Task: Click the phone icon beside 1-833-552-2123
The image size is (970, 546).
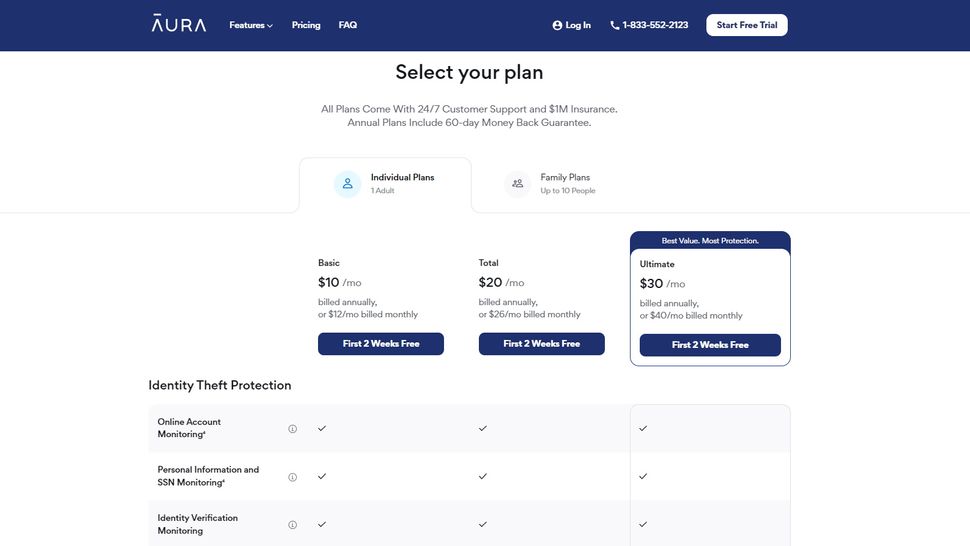Action: tap(615, 25)
